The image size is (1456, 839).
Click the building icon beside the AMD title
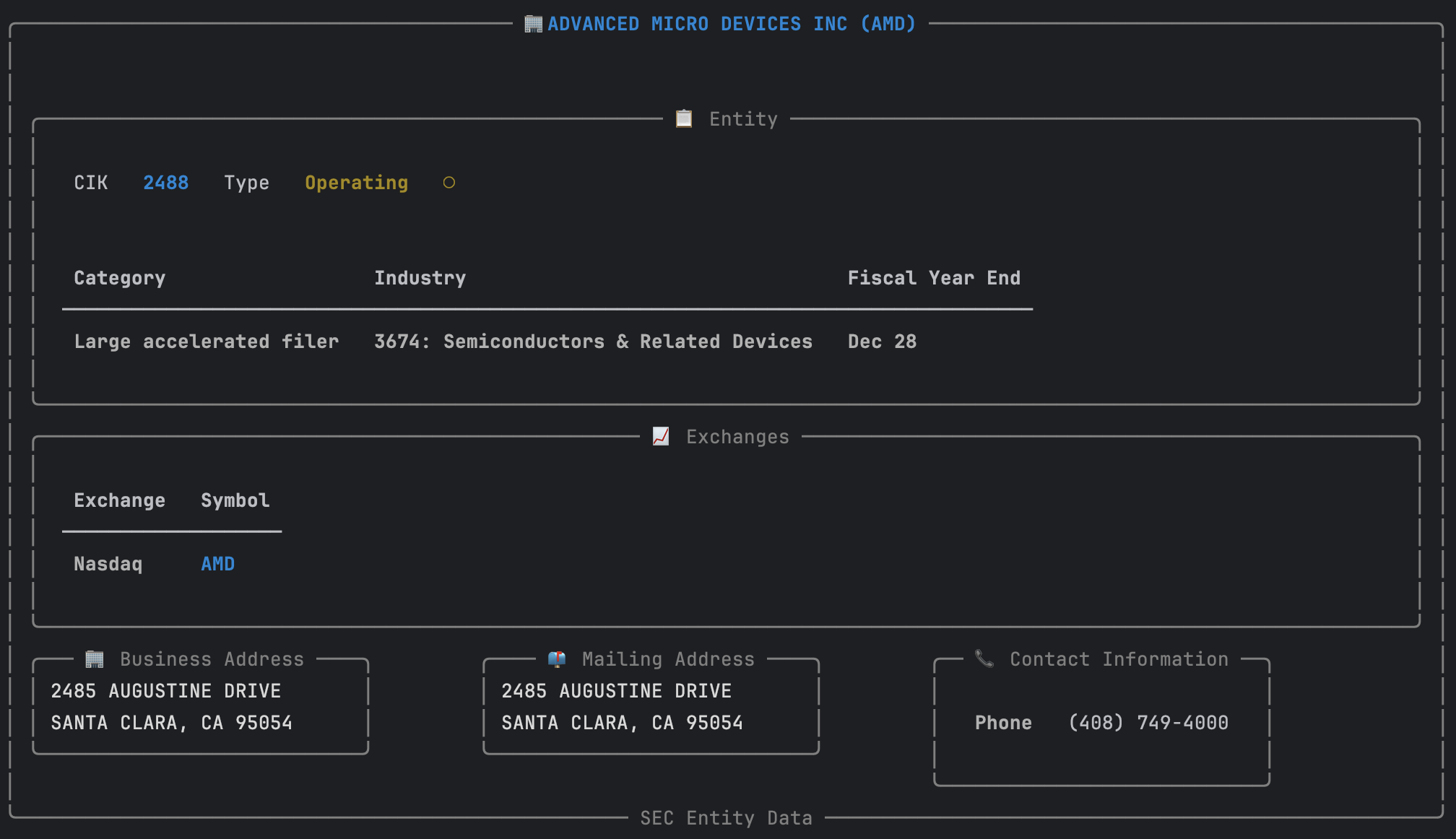coord(533,24)
